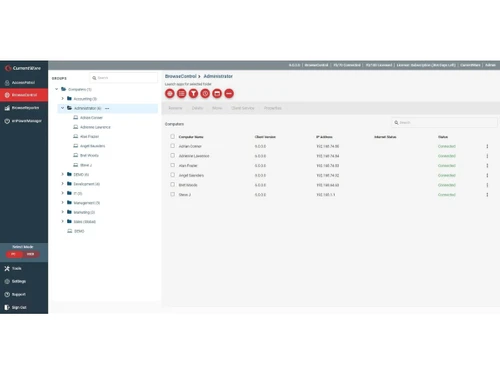Open Support from the sidebar
The height and width of the screenshot is (375, 500).
point(15,294)
